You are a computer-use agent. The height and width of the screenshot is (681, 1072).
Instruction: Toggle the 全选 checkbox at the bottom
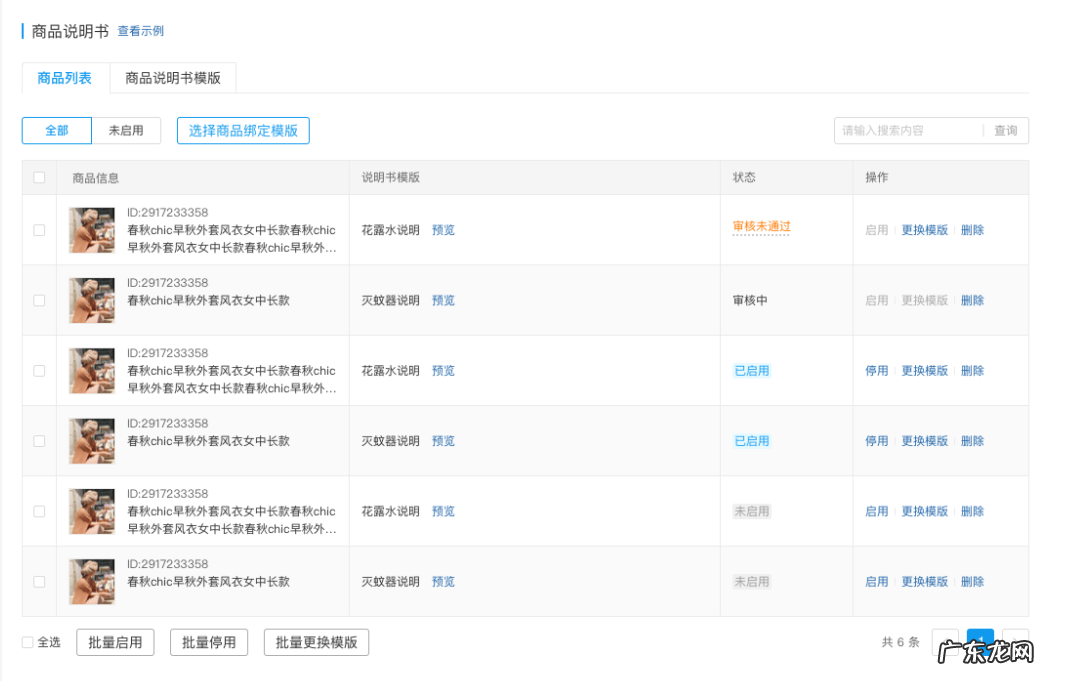25,642
